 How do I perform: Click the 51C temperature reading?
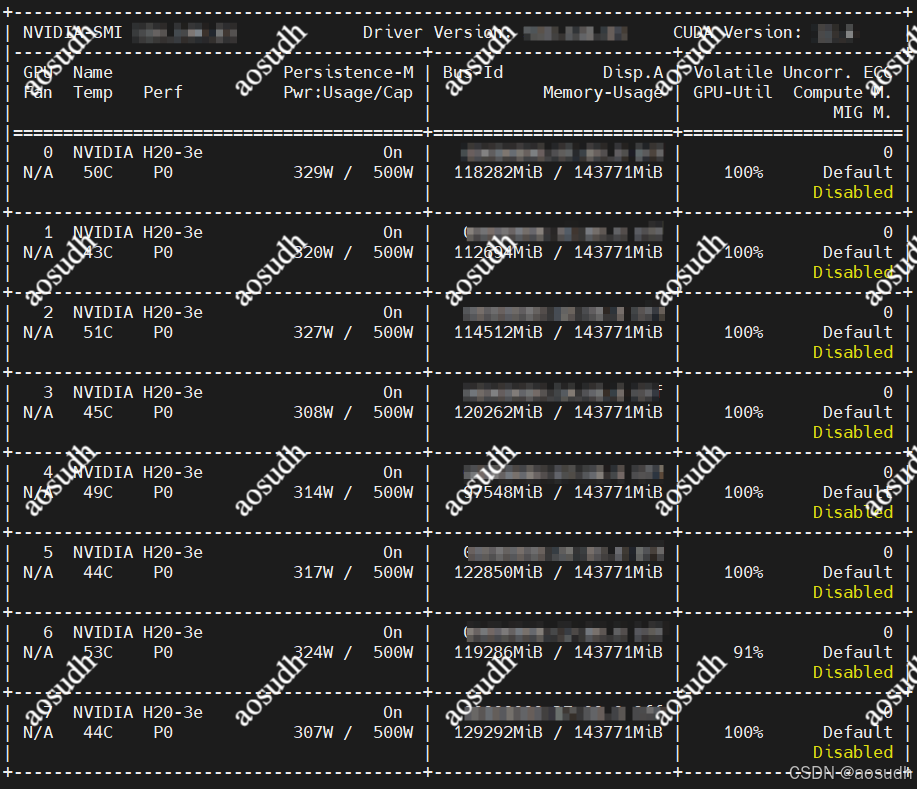click(98, 333)
